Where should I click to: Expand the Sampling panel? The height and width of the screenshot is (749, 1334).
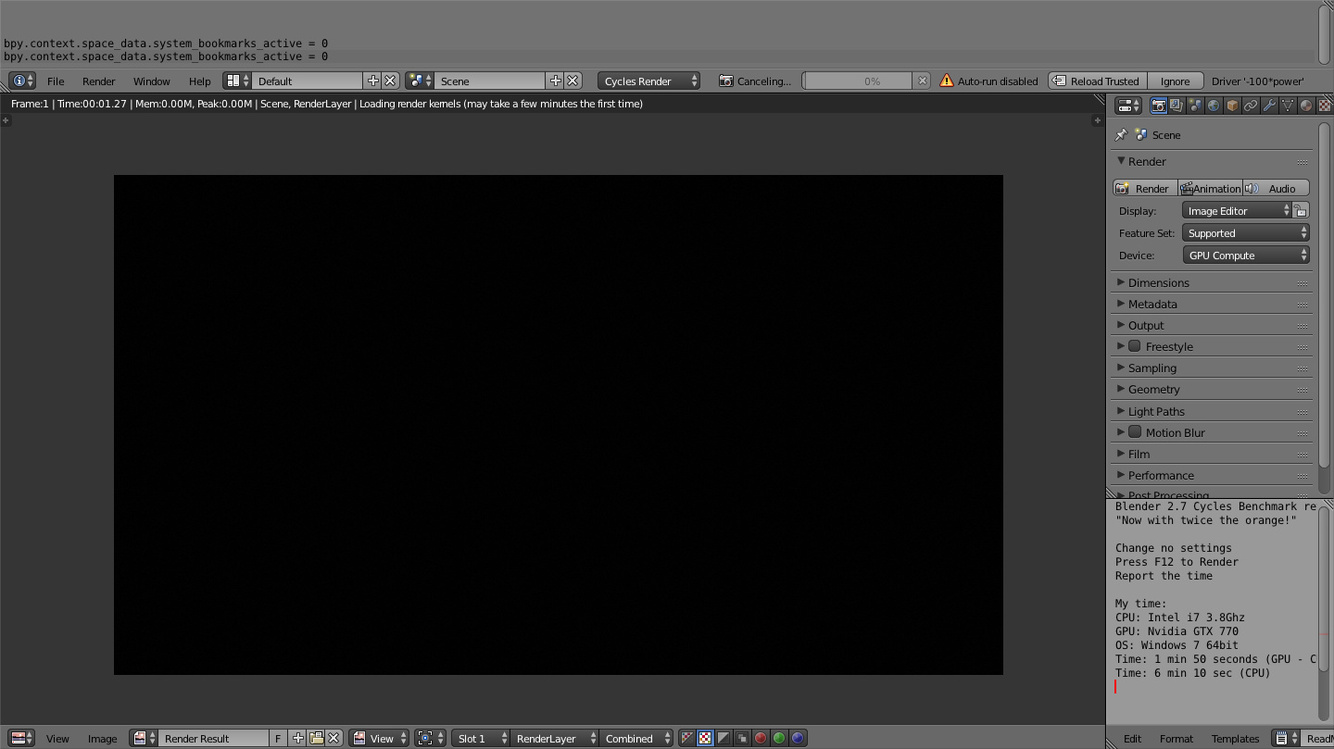point(1152,368)
